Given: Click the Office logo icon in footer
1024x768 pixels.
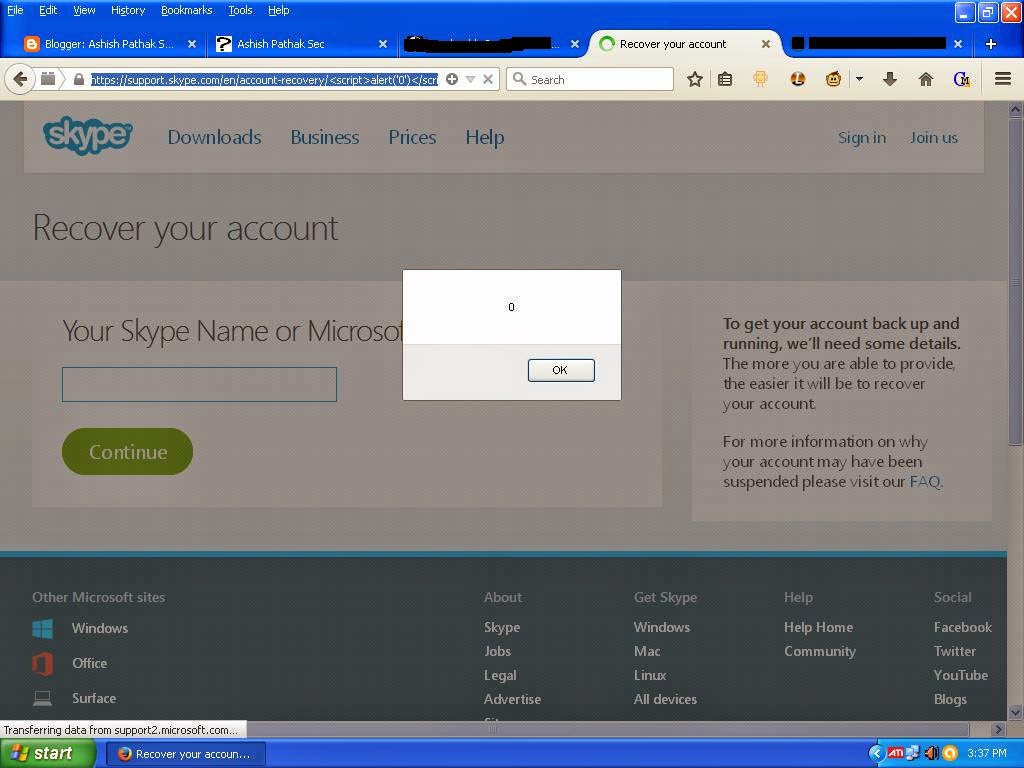Looking at the screenshot, I should coord(42,664).
